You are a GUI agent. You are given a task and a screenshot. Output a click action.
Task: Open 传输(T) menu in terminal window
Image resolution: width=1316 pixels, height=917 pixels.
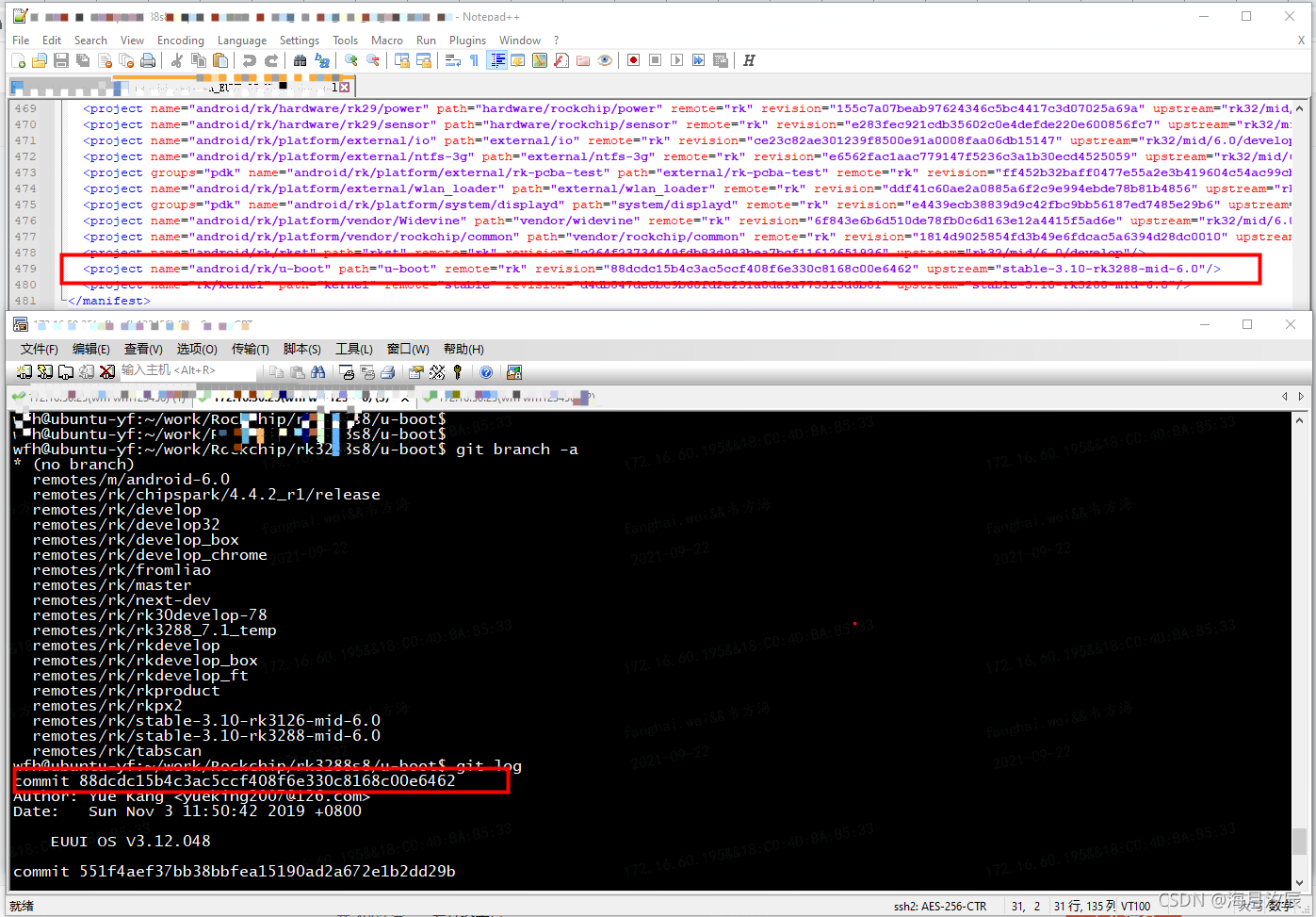[250, 349]
